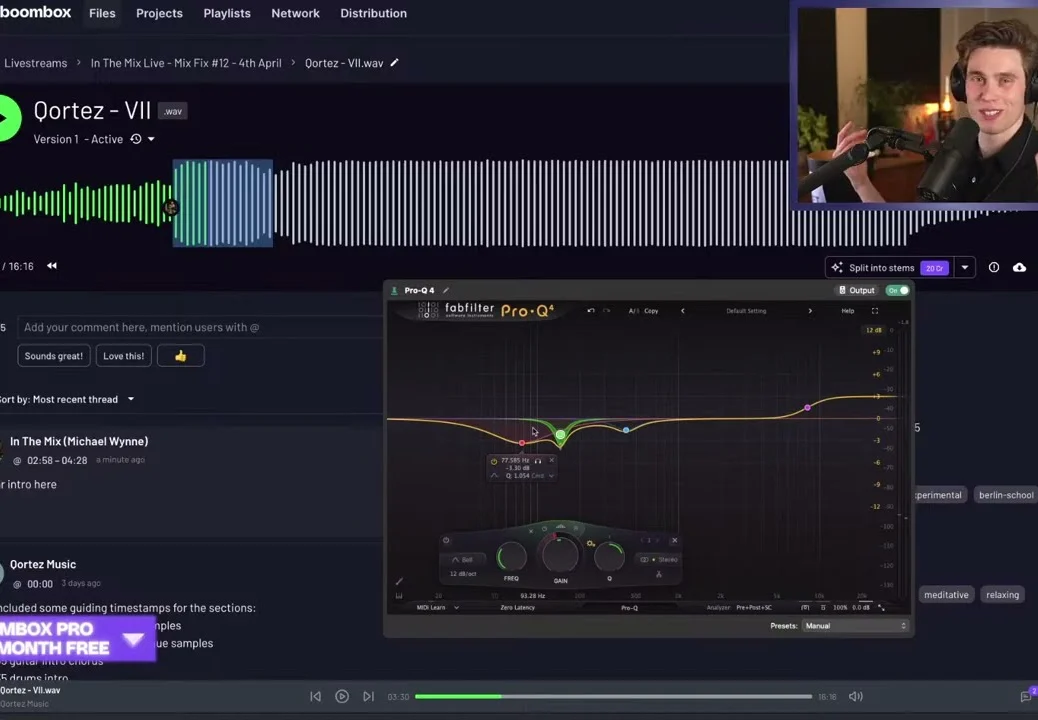
Task: Edit file name with pencil icon in breadcrumb
Action: point(395,63)
